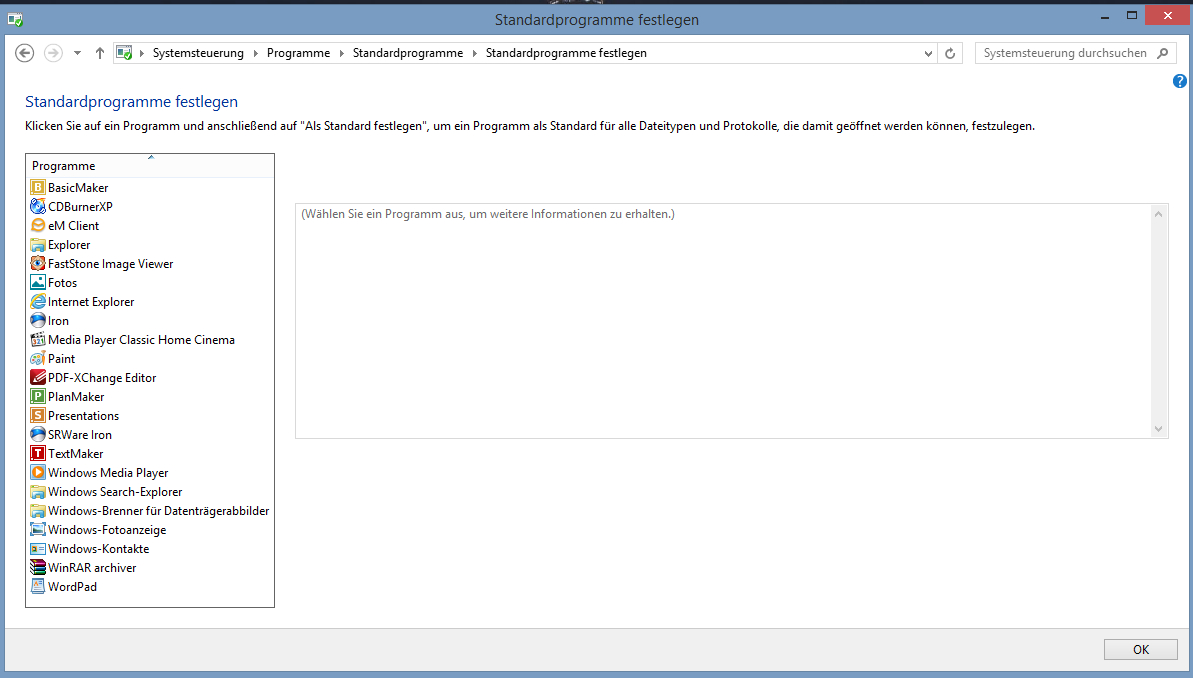Select WinRAR archiver text entry
Viewport: 1193px width, 678px height.
point(92,568)
